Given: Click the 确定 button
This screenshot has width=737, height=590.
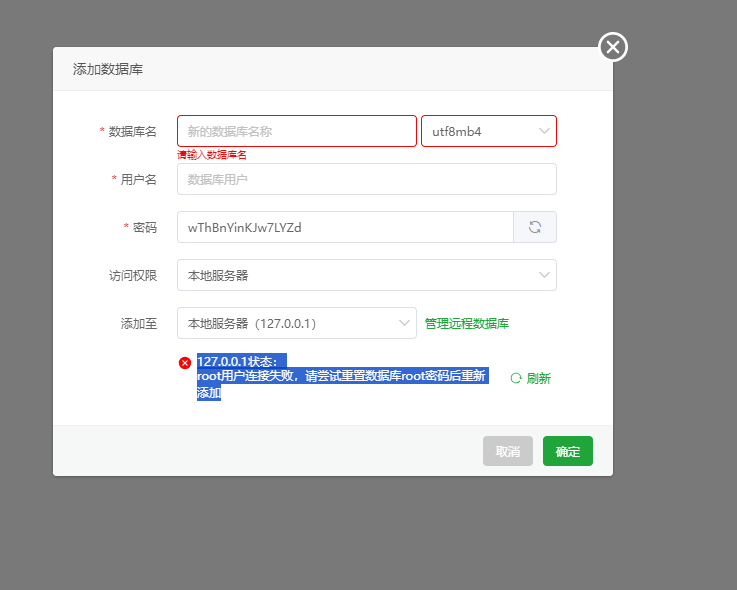Looking at the screenshot, I should pyautogui.click(x=568, y=451).
